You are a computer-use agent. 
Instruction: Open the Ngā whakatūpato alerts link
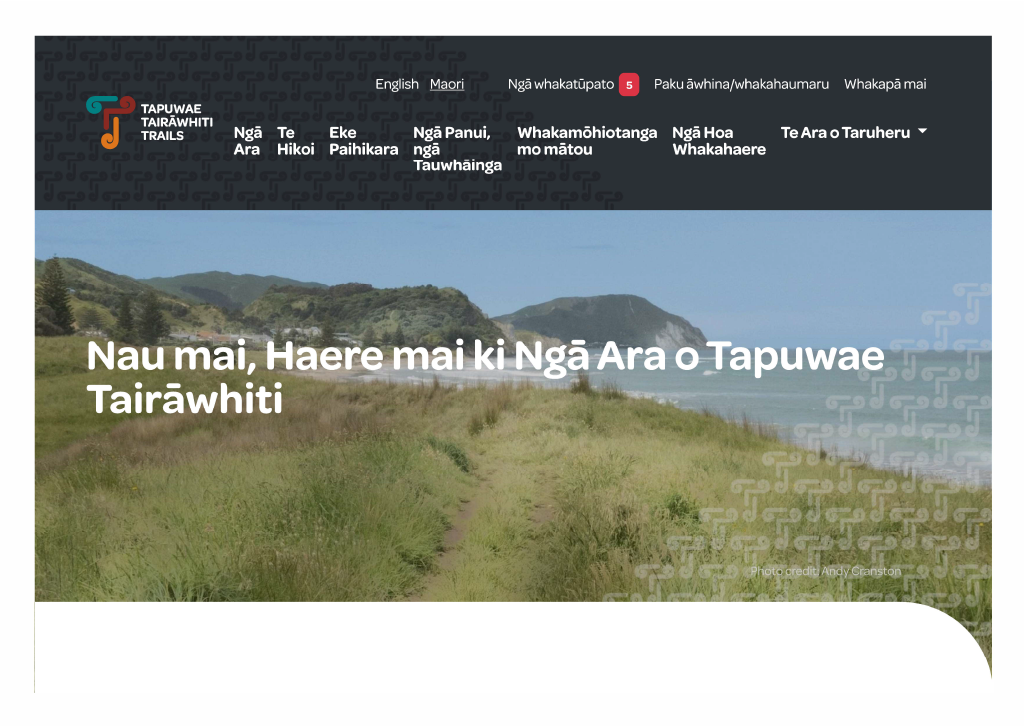pyautogui.click(x=560, y=85)
